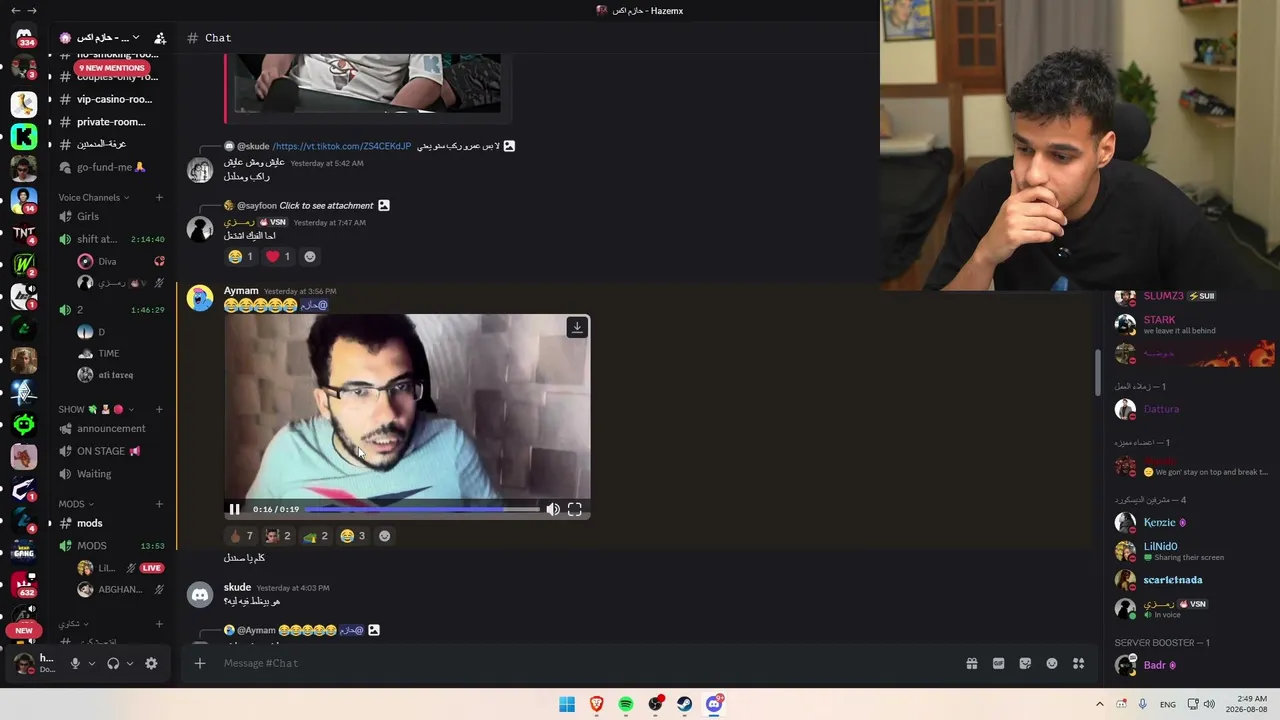Open the TNT server
The image size is (1280, 720).
[24, 233]
